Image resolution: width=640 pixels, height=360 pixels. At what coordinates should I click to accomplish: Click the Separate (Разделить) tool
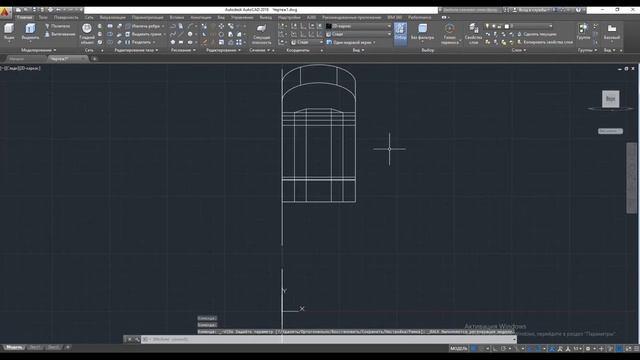(x=139, y=42)
